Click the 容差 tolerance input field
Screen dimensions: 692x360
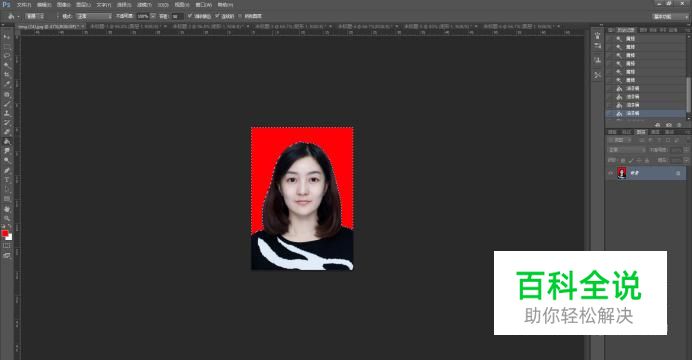click(177, 16)
